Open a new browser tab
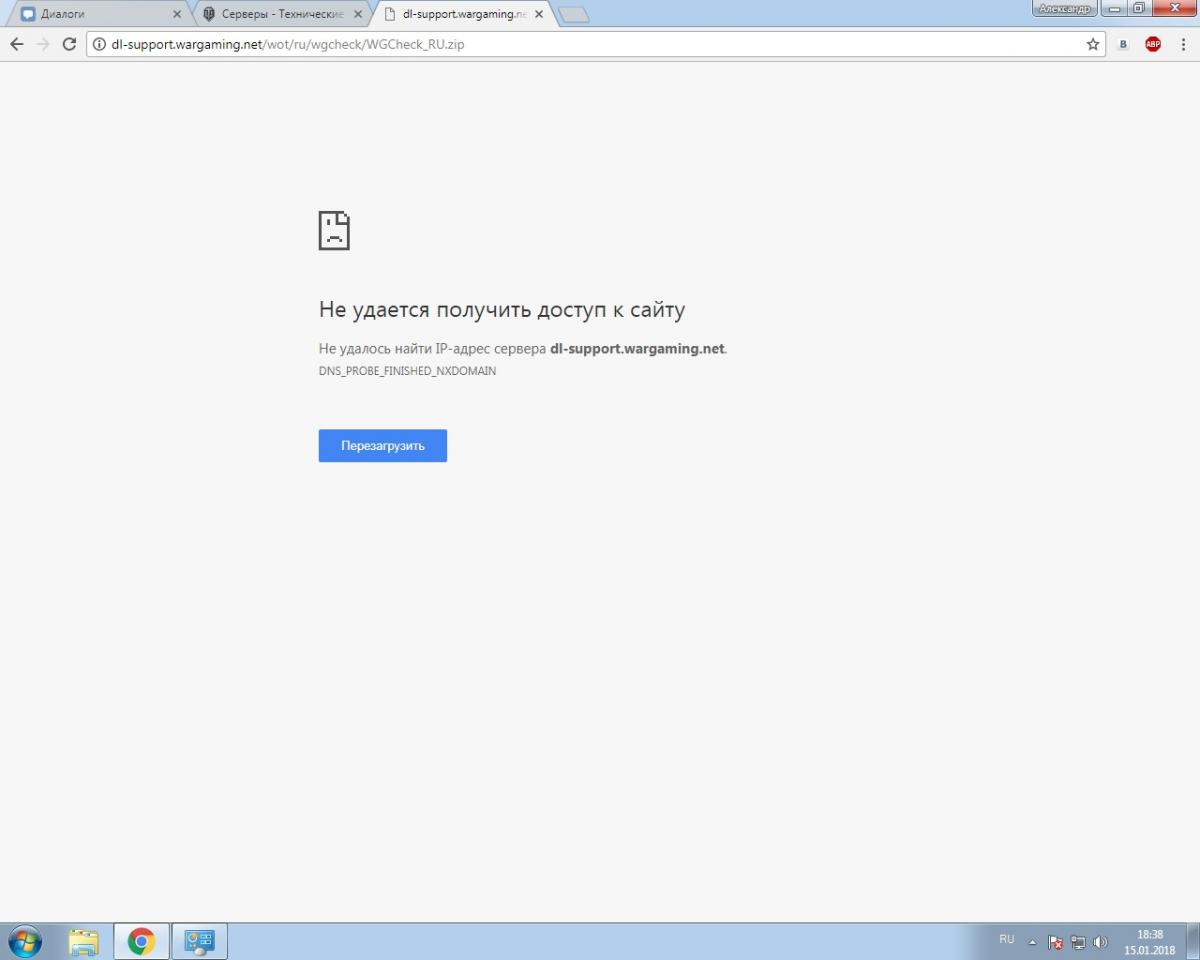The height and width of the screenshot is (960, 1200). tap(573, 15)
